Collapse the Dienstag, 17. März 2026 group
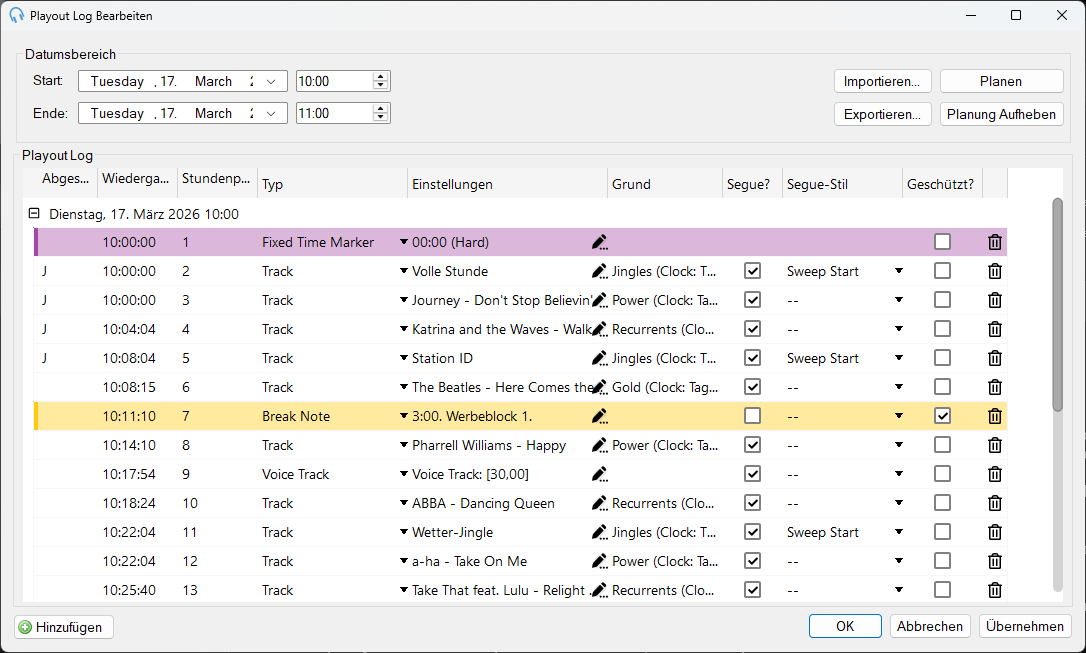 tap(34, 214)
